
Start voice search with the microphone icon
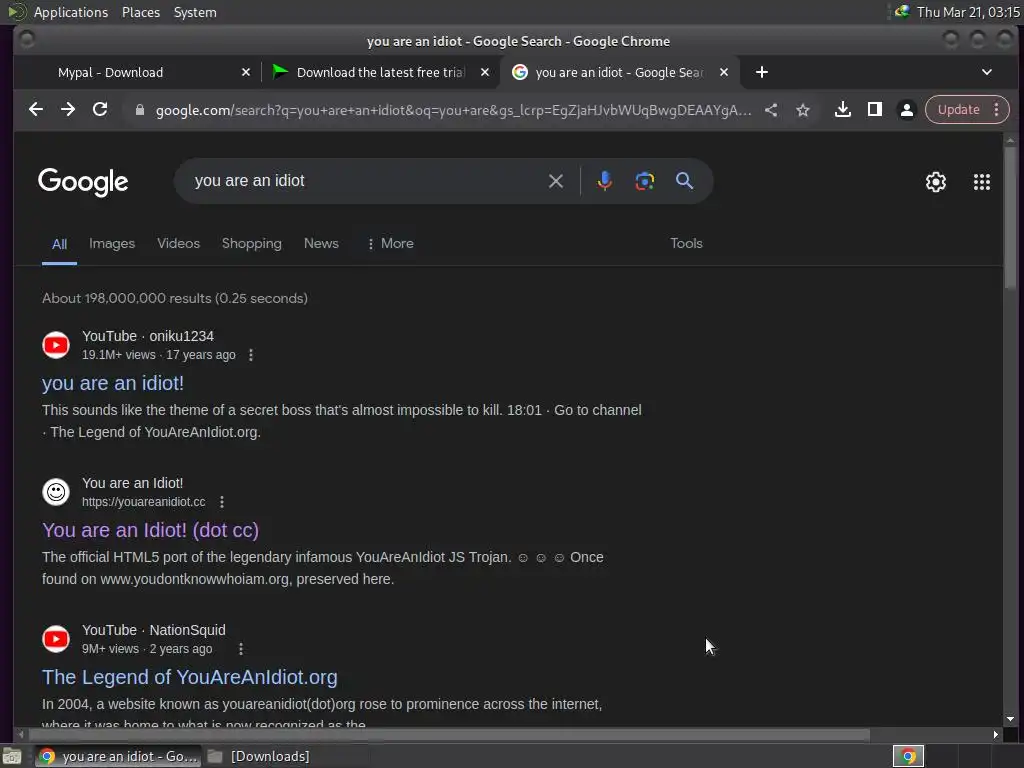(x=605, y=181)
